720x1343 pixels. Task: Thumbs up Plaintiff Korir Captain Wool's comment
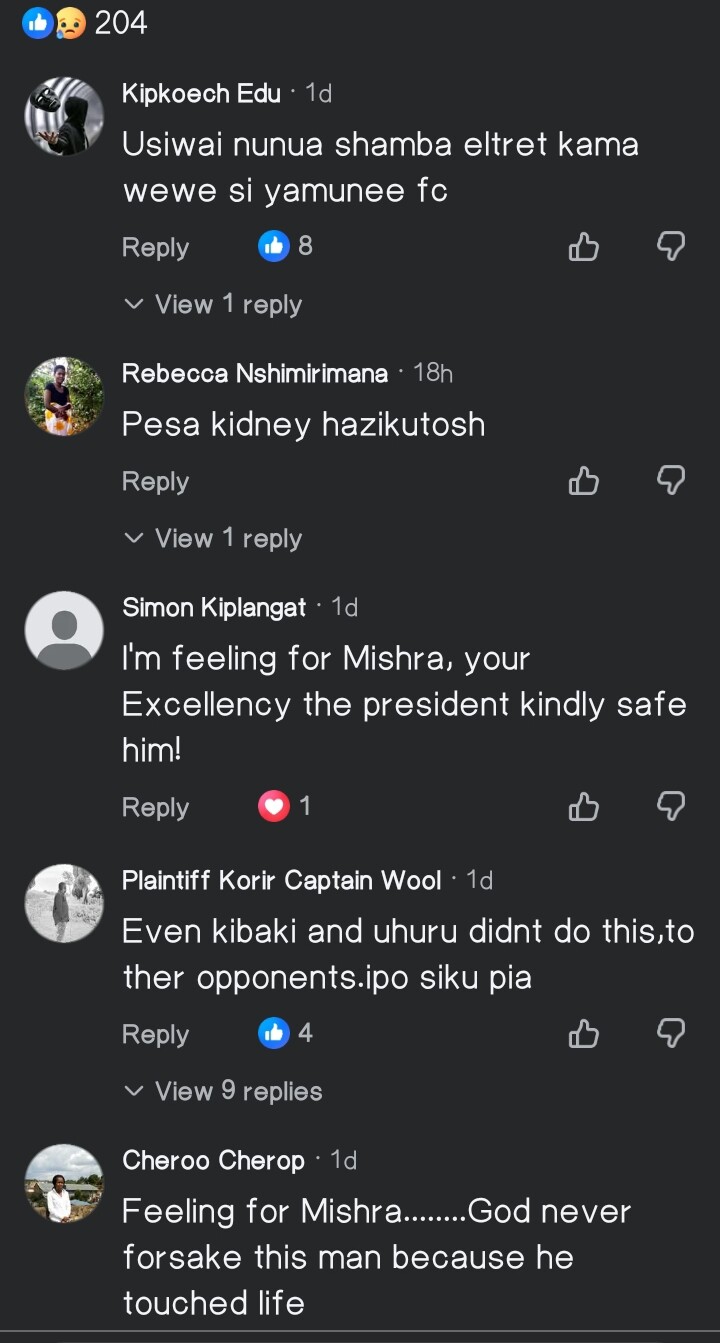point(584,1033)
